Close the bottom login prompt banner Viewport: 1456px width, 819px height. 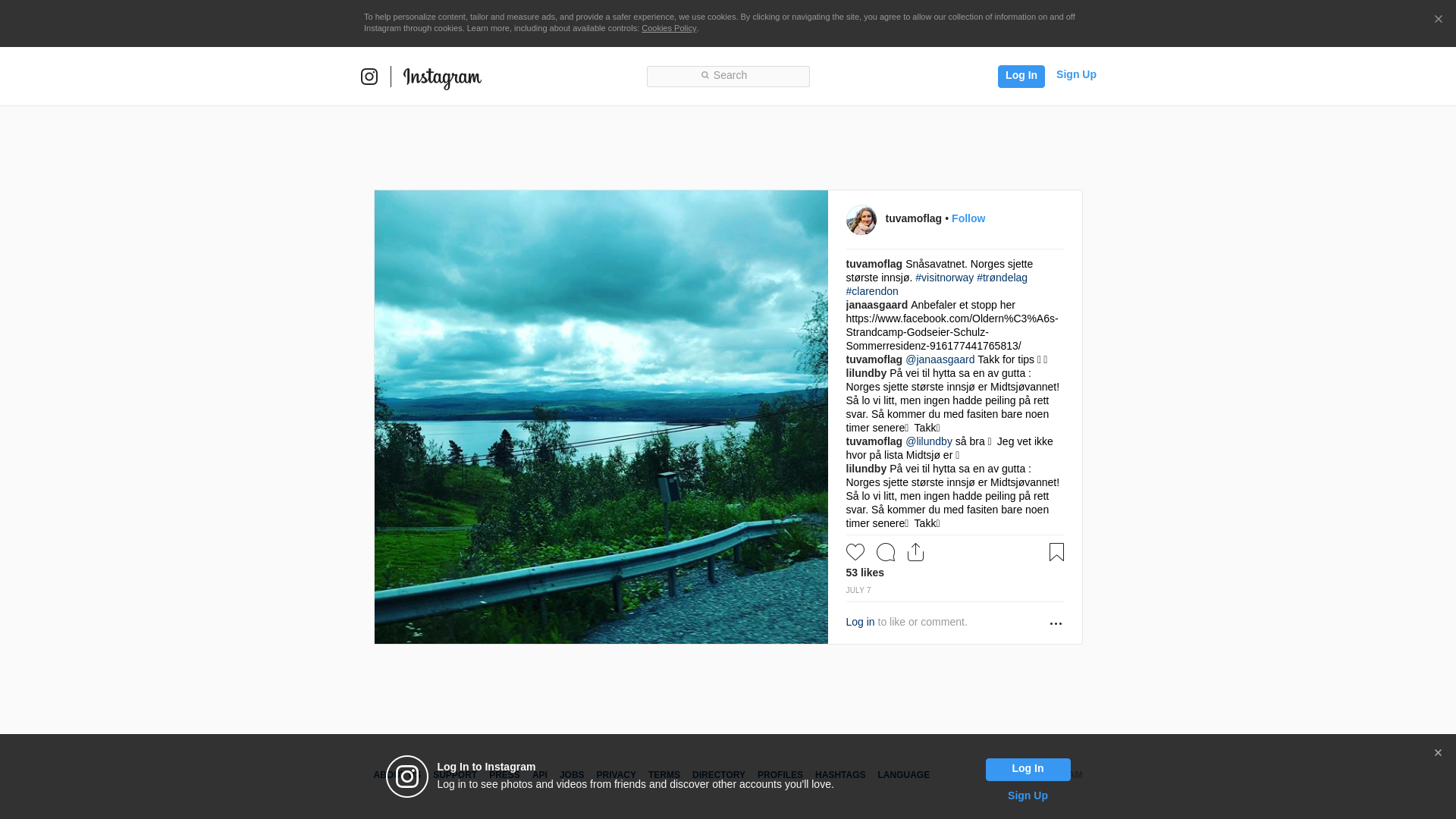point(1438,753)
